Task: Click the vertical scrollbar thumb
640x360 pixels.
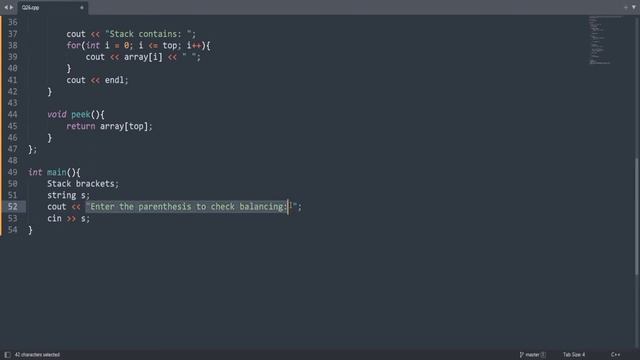Action: coord(636,216)
